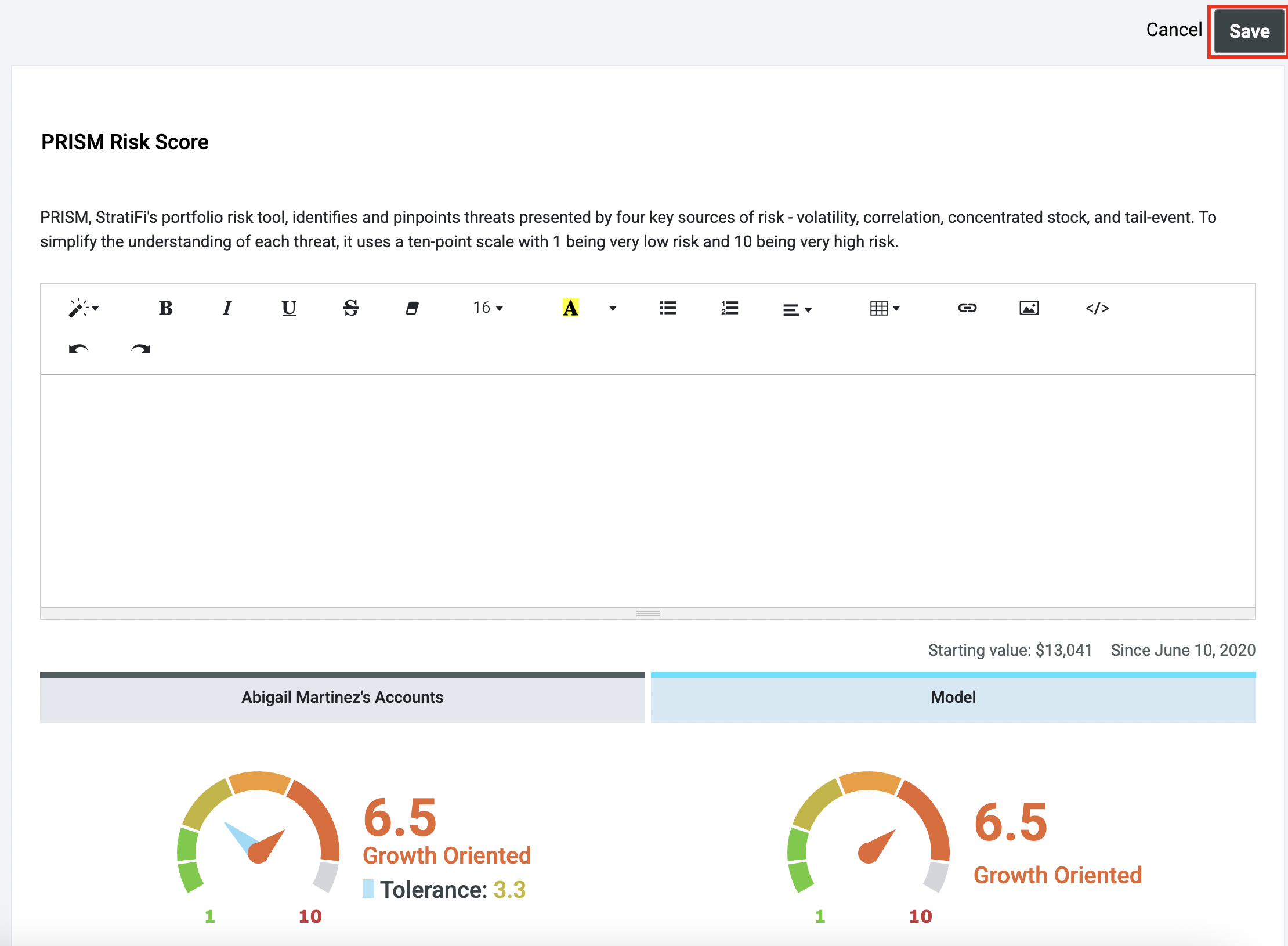The height and width of the screenshot is (946, 1288).
Task: Open the font size 16 dropdown
Action: pyautogui.click(x=488, y=308)
